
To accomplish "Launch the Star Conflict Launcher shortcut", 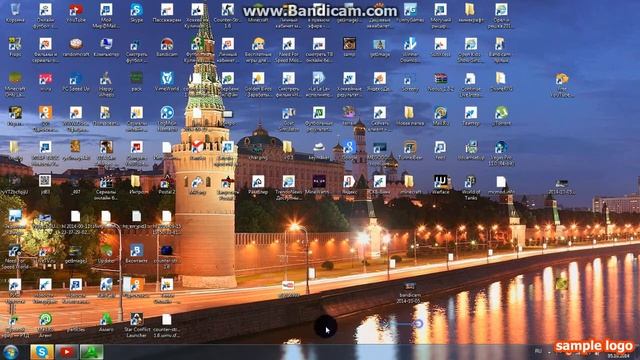I will (136, 325).
